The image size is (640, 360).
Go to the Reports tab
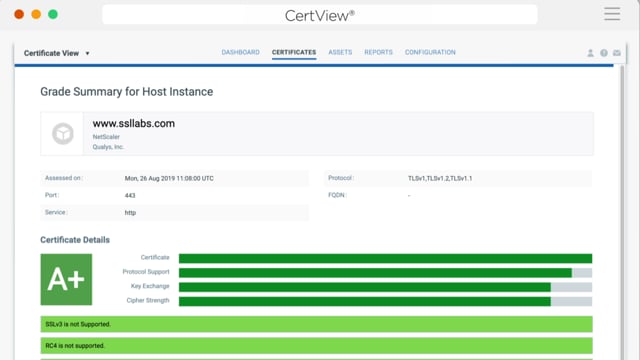(378, 52)
